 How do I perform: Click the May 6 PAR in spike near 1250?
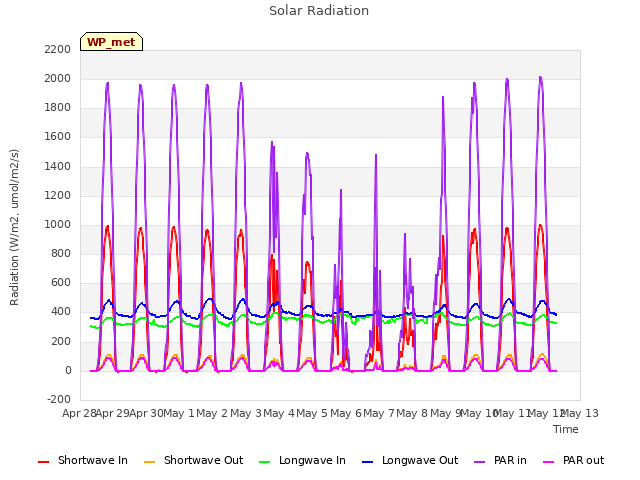[x=341, y=190]
